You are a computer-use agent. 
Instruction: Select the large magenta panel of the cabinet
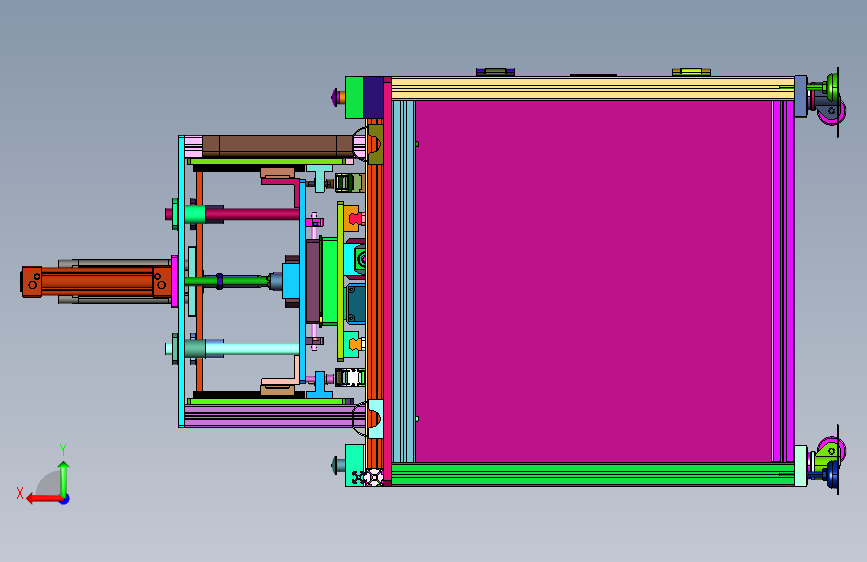tap(593, 281)
